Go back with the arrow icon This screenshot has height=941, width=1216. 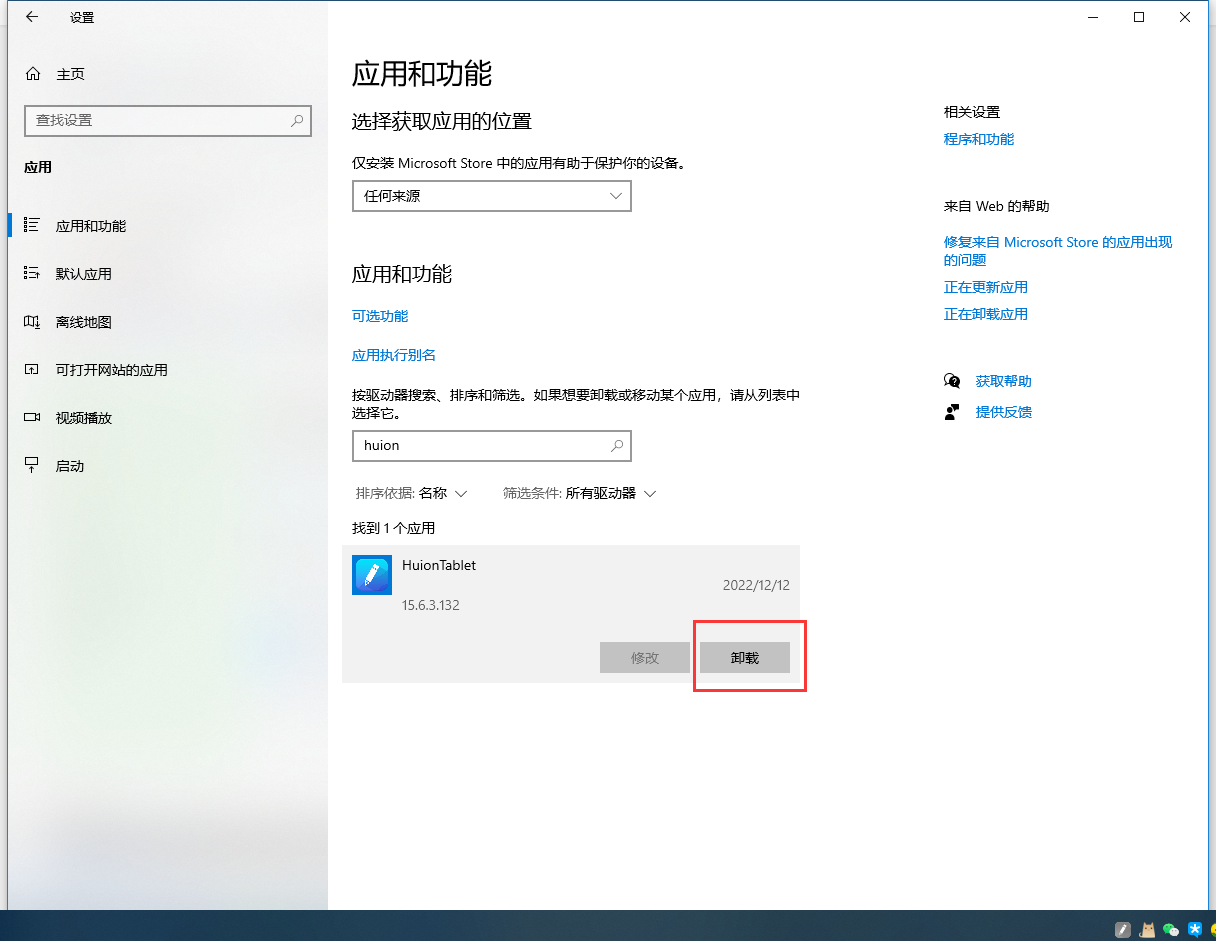[x=32, y=17]
